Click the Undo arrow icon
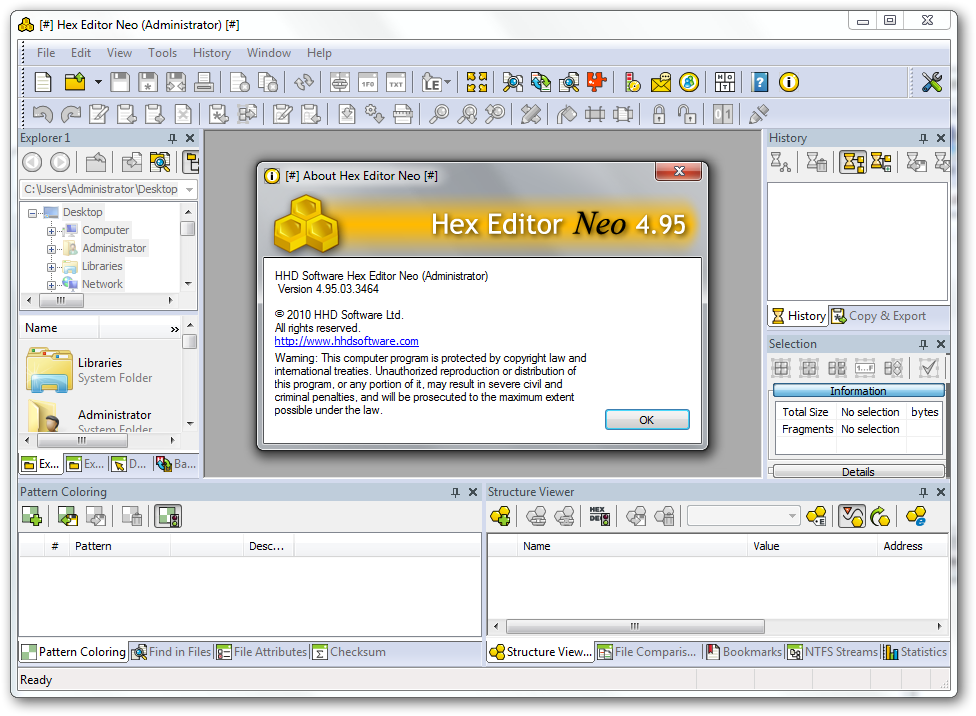Screen dimensions: 976x716 42,114
